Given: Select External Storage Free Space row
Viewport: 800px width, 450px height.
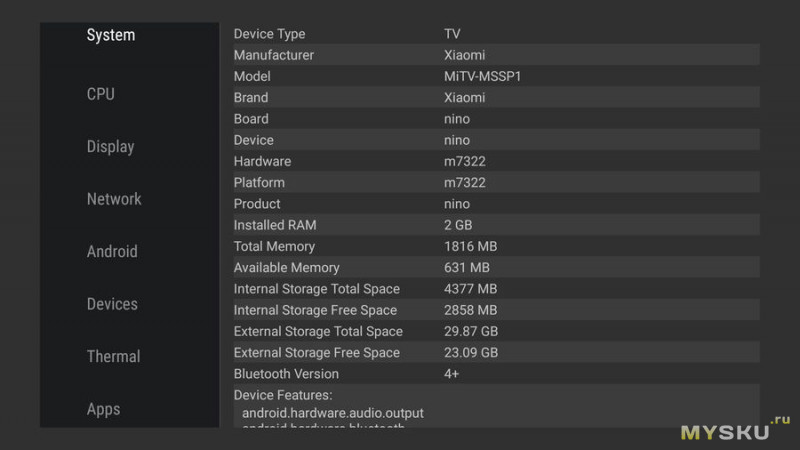Looking at the screenshot, I should click(x=494, y=352).
